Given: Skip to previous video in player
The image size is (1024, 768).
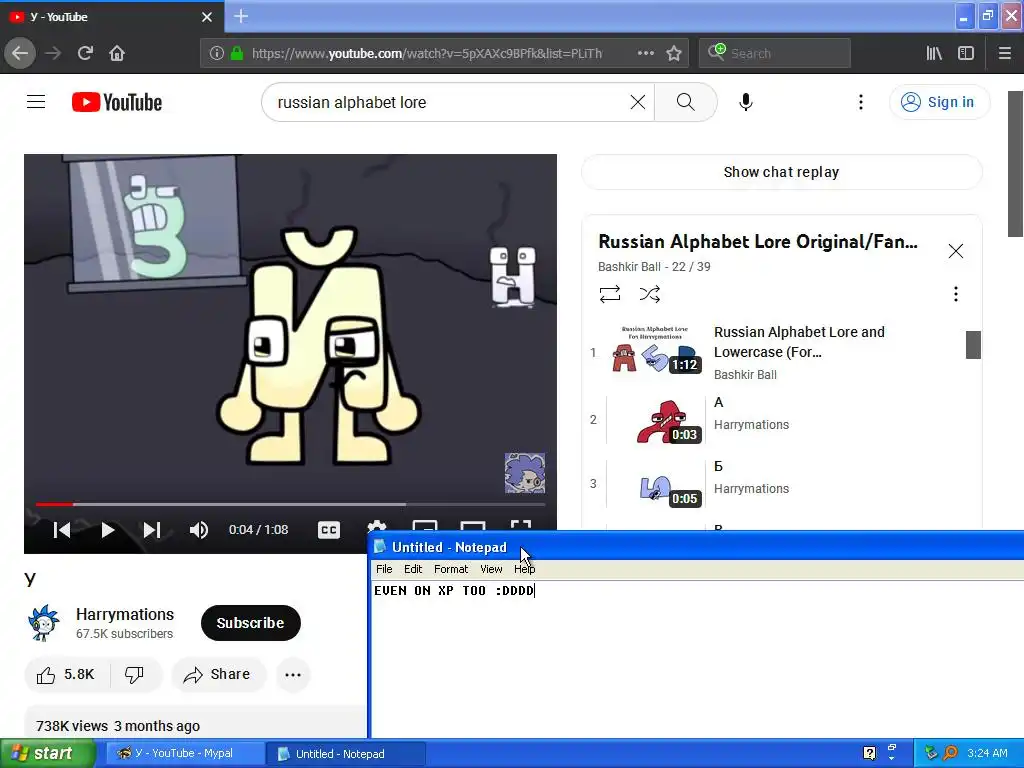Looking at the screenshot, I should pos(62,530).
